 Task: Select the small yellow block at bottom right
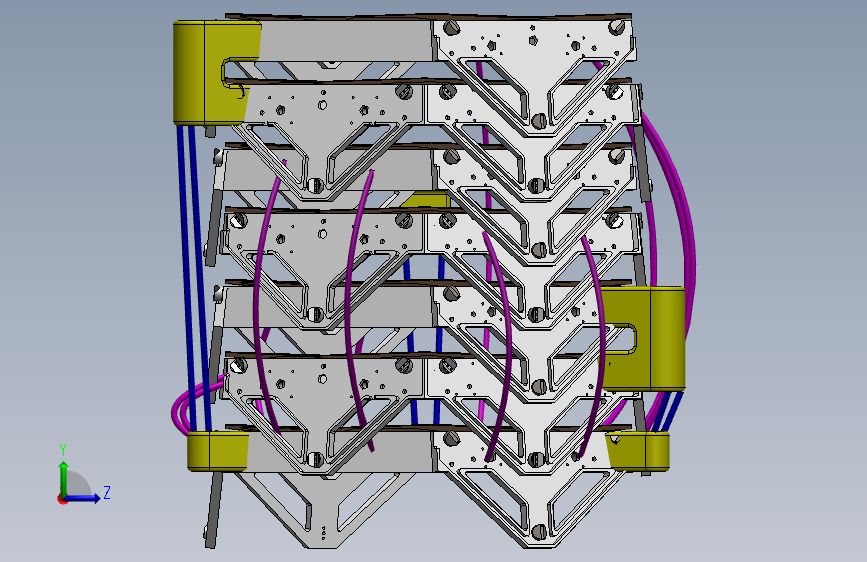point(638,451)
